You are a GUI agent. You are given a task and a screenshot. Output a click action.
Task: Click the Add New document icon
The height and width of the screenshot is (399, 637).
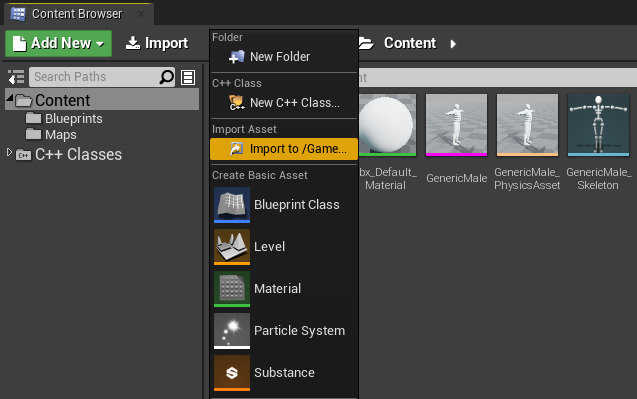(19, 43)
